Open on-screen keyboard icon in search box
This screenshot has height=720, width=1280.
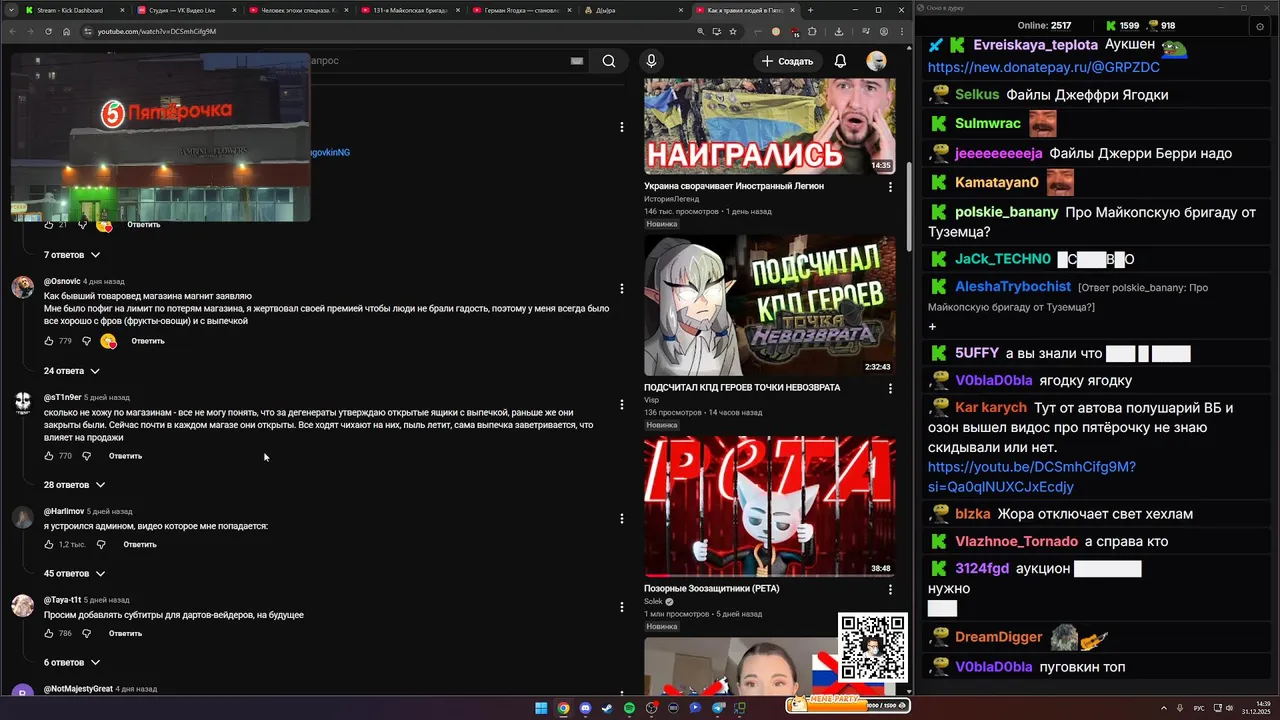[577, 61]
